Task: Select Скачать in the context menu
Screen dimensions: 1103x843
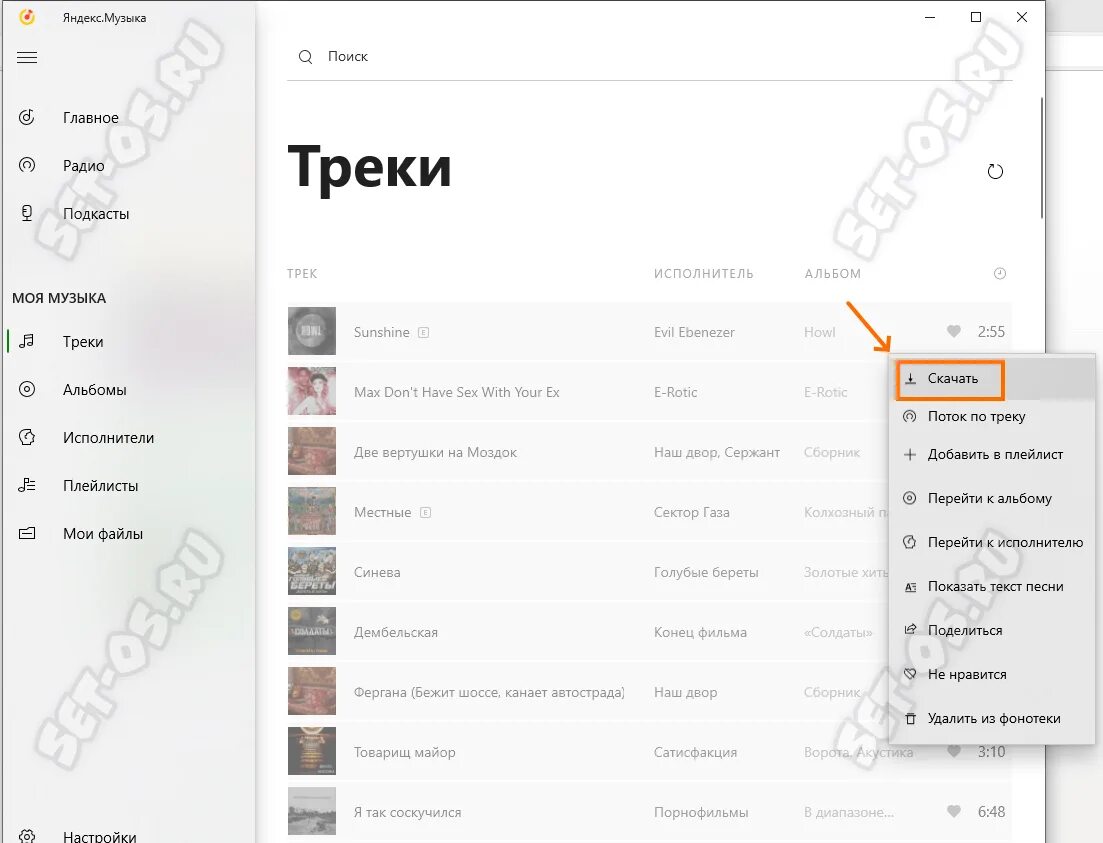Action: coord(950,379)
